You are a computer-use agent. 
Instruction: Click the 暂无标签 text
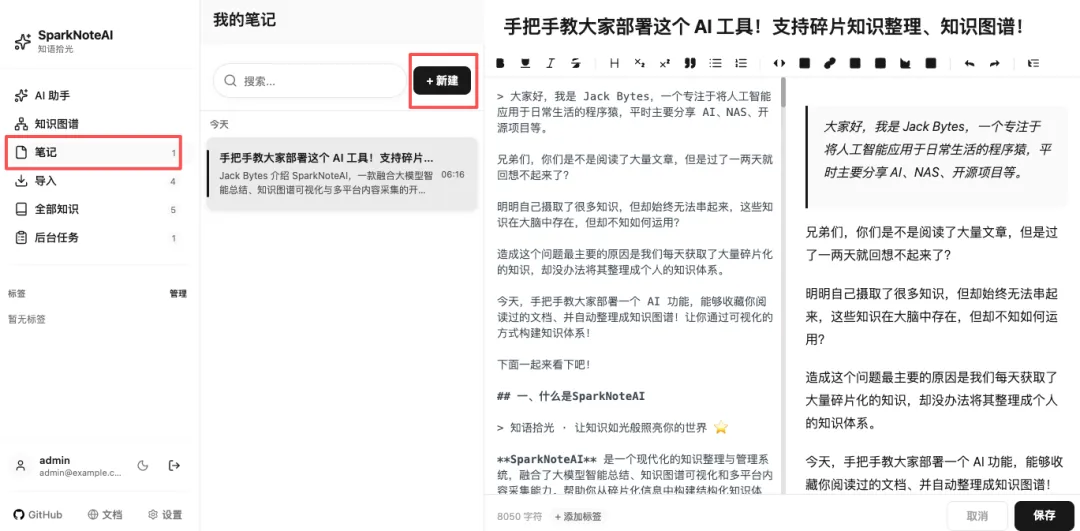26,320
